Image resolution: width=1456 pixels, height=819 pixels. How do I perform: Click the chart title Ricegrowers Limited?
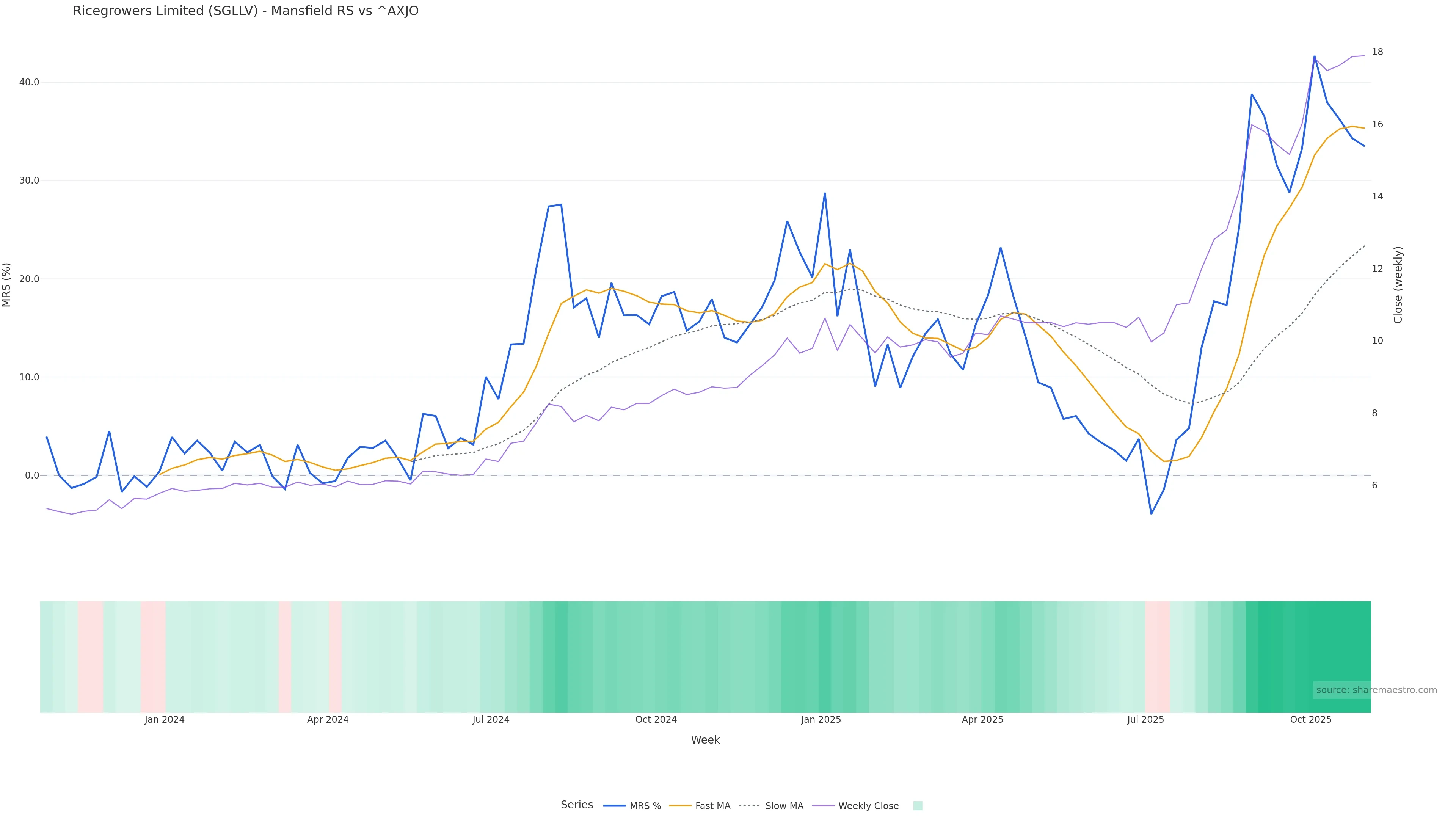[x=245, y=11]
